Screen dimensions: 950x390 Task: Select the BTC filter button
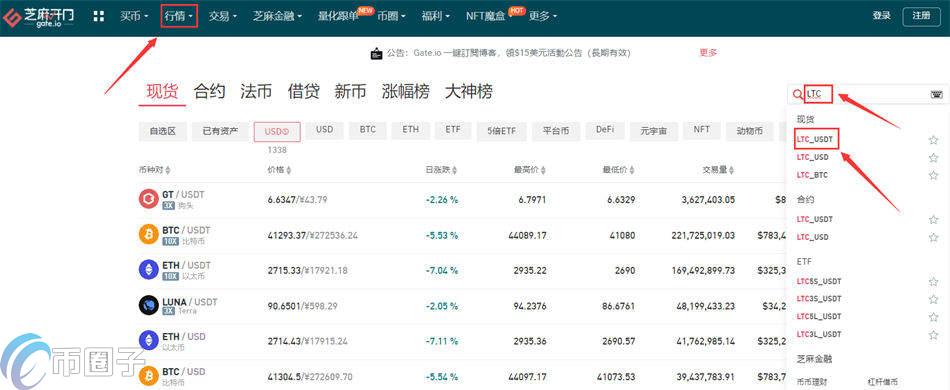click(368, 130)
